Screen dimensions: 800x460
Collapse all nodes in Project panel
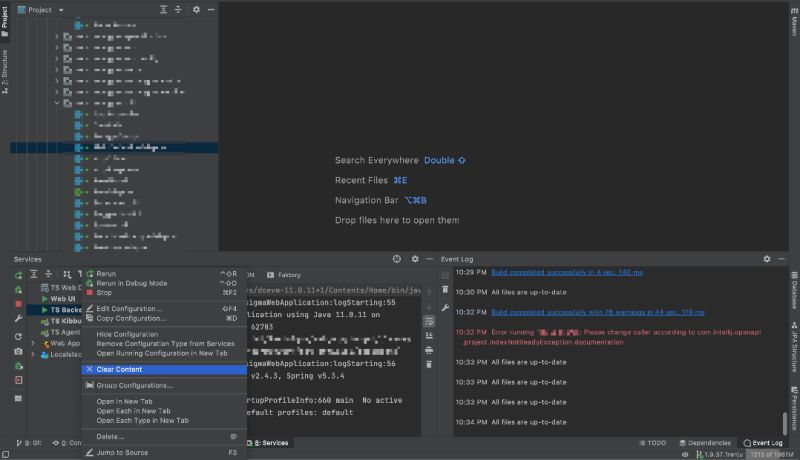pos(178,10)
